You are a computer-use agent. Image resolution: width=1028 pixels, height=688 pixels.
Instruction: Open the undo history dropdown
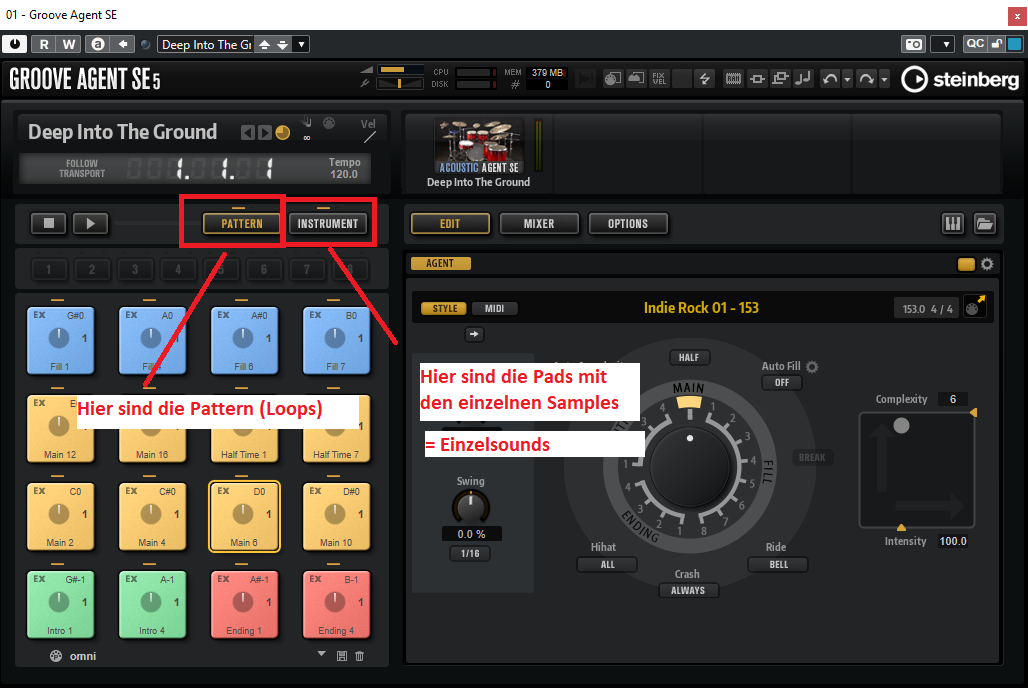pyautogui.click(x=847, y=79)
